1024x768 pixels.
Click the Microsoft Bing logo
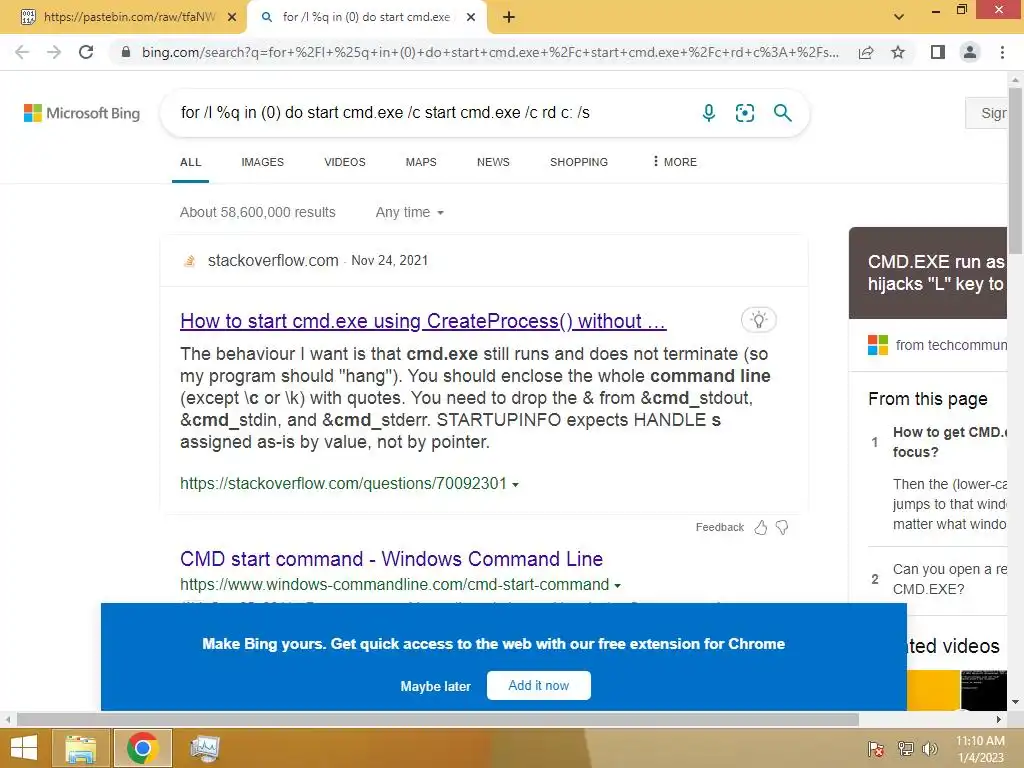[82, 113]
